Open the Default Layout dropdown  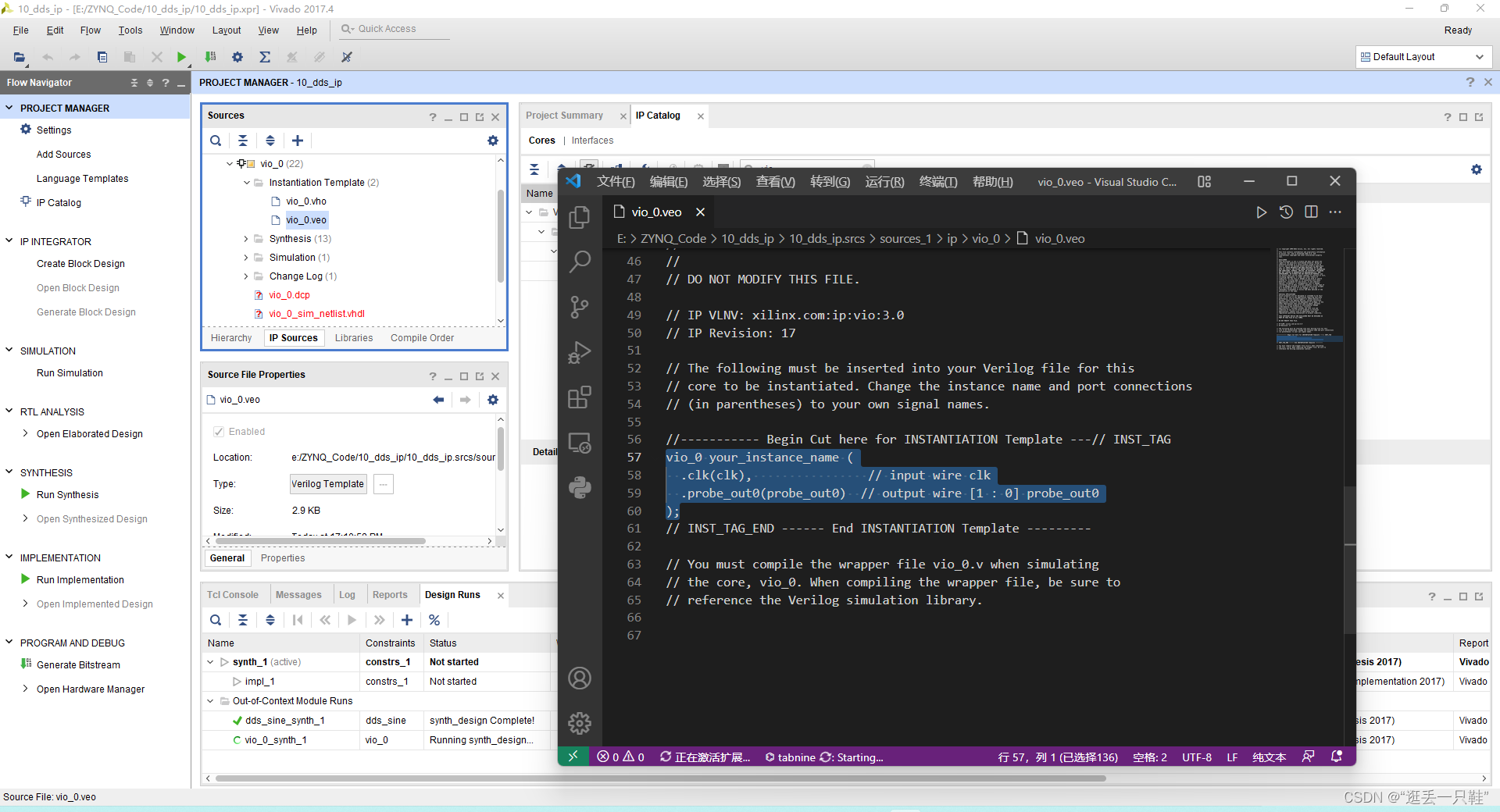1423,57
